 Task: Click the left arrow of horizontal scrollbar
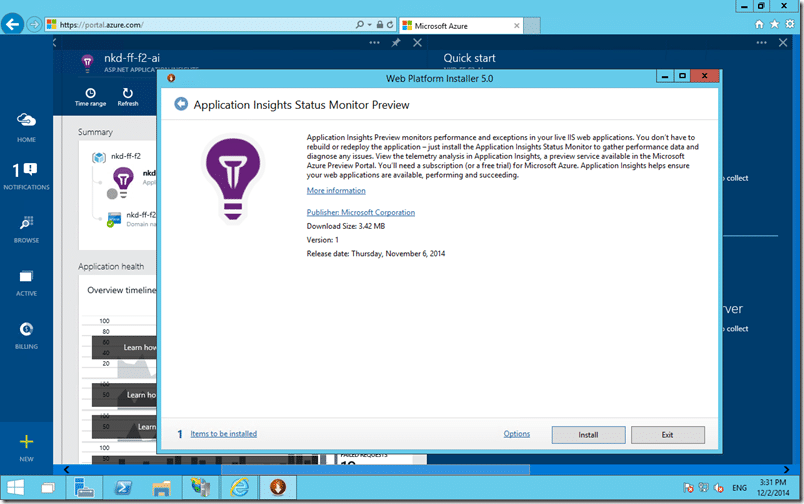pos(67,469)
